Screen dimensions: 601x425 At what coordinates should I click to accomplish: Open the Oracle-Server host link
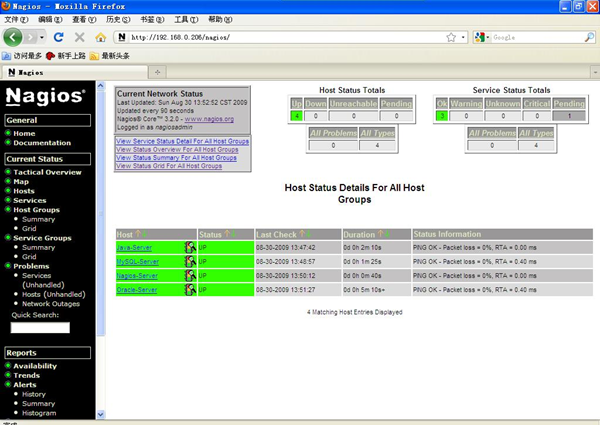[137, 290]
